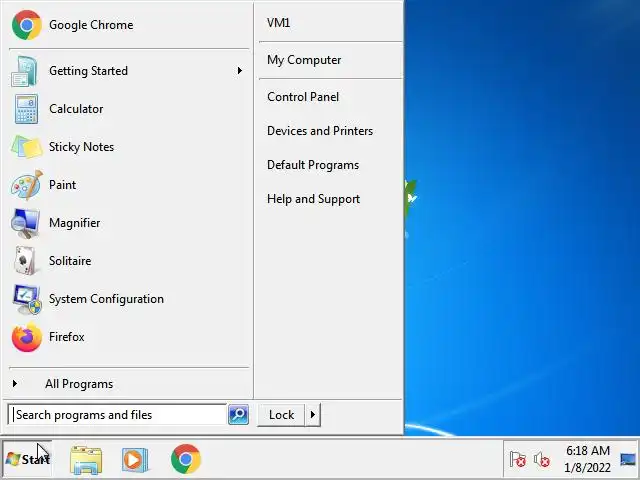Open Control Panel
The height and width of the screenshot is (480, 640).
point(303,97)
